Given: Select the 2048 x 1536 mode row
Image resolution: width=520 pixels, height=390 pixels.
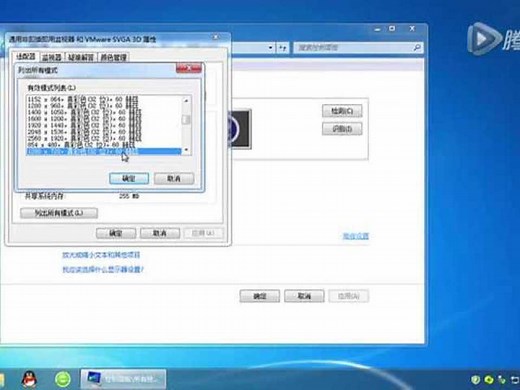Looking at the screenshot, I should [104, 132].
